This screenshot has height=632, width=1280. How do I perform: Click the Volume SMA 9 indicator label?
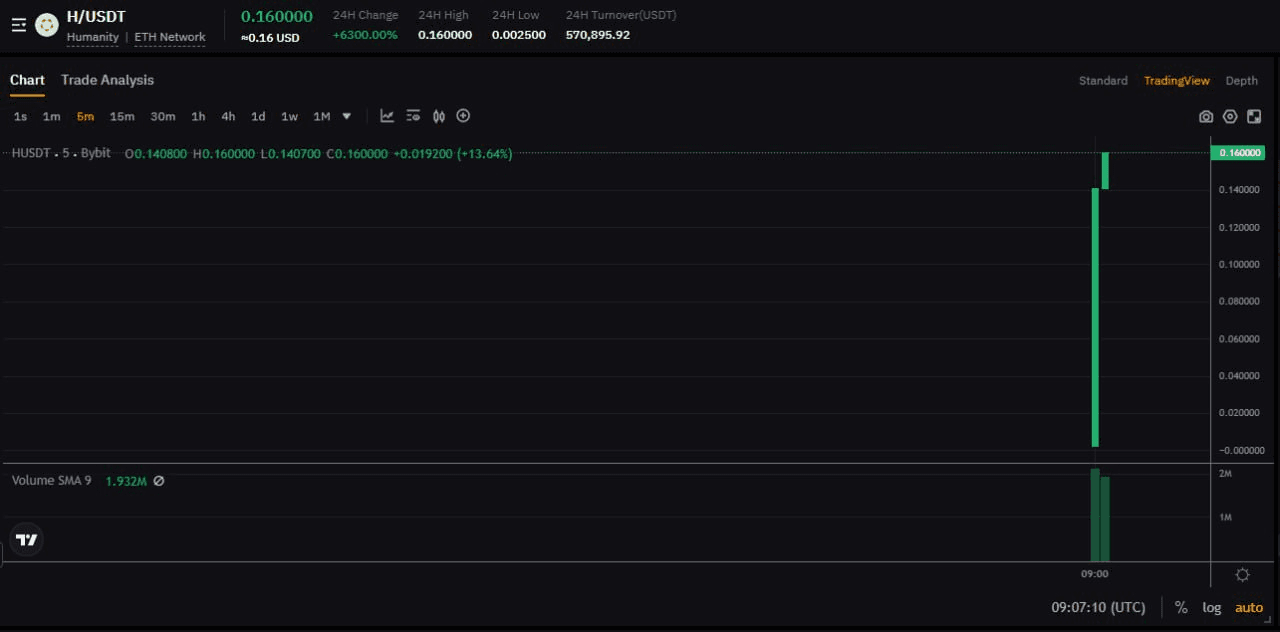click(51, 481)
